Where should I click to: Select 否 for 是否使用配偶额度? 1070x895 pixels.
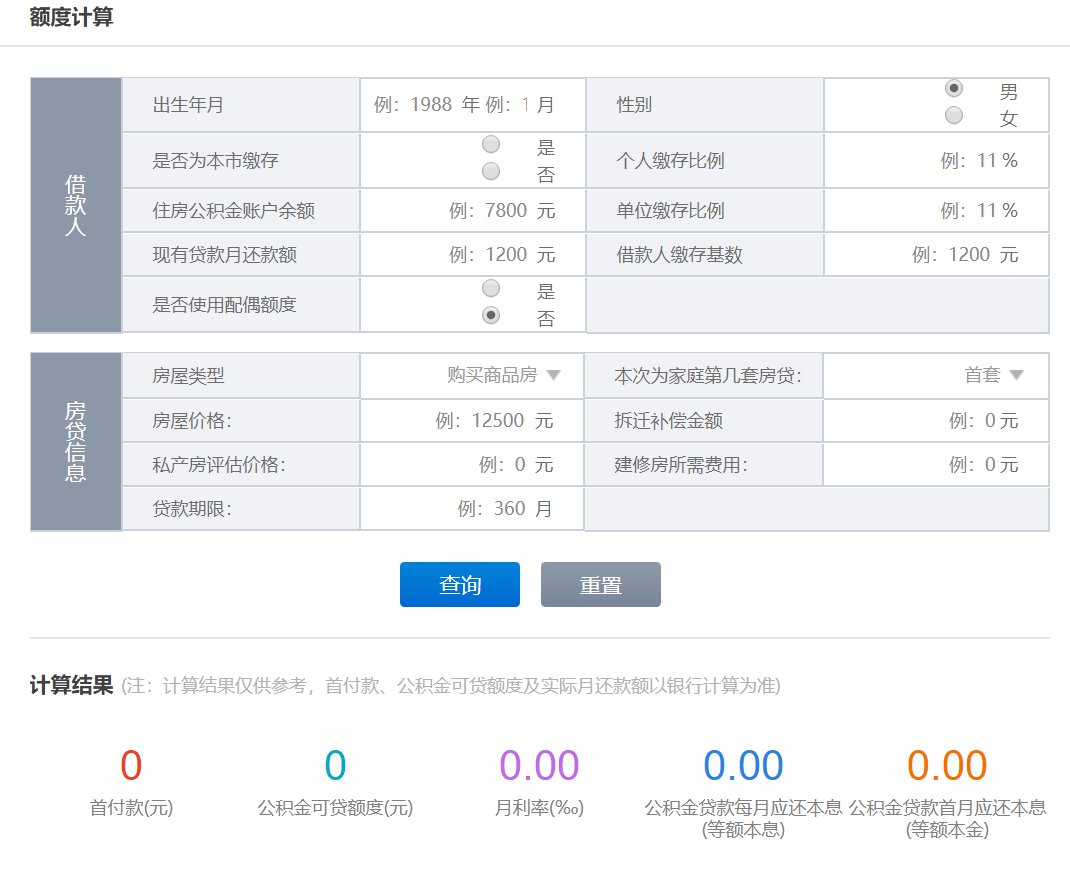click(490, 316)
